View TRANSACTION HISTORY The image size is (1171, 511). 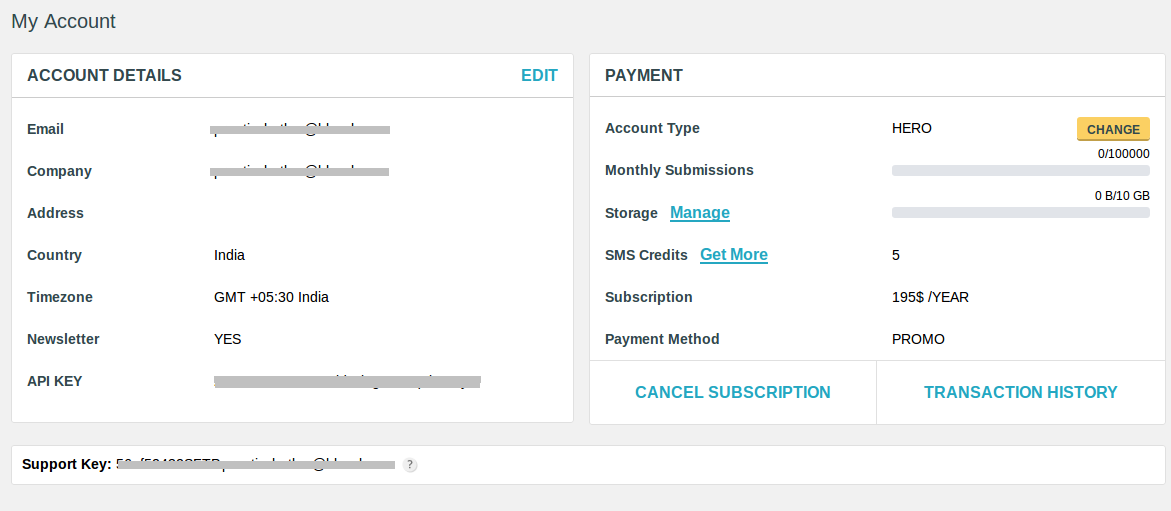(1020, 392)
